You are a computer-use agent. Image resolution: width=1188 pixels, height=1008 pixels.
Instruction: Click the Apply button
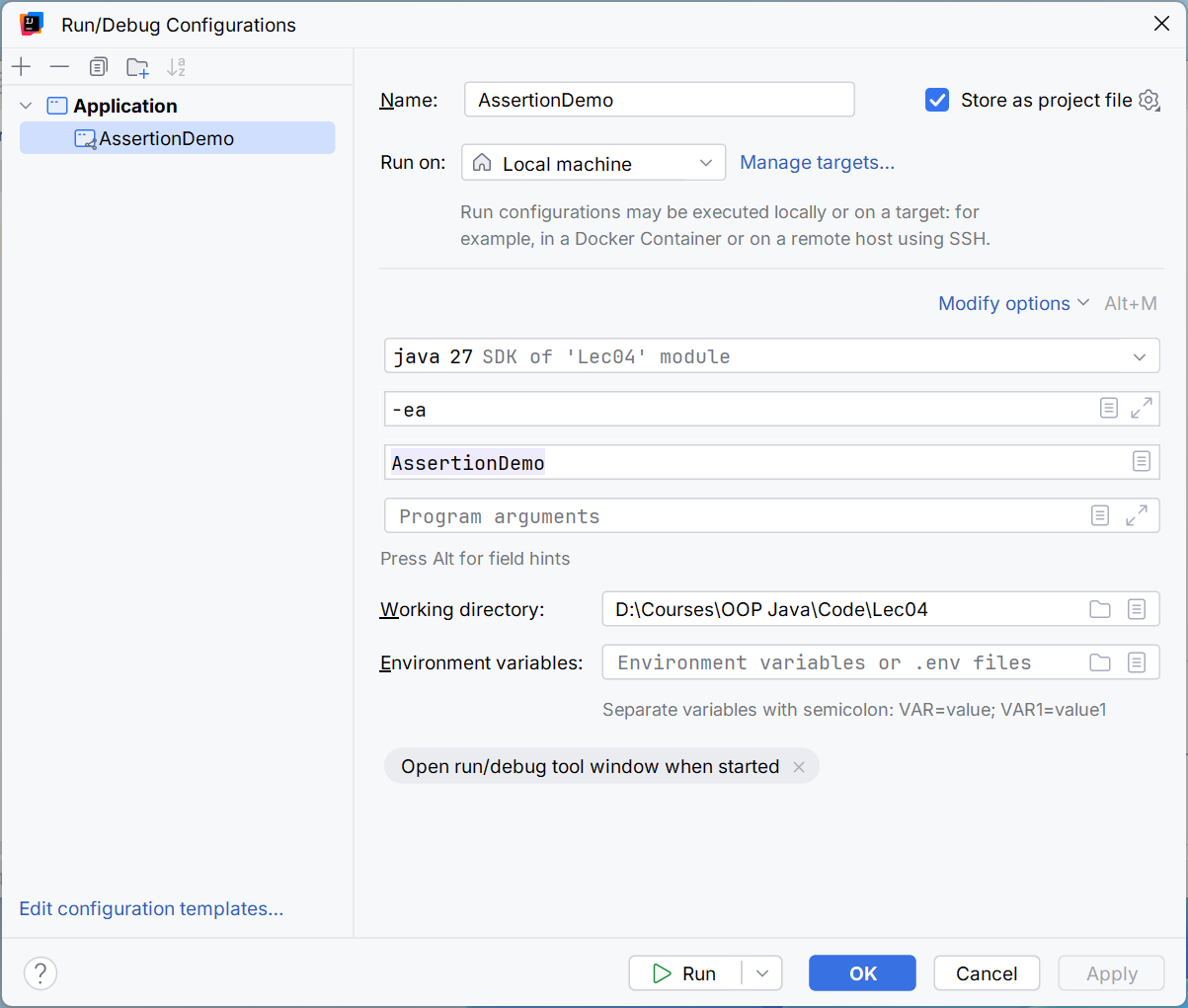1112,973
